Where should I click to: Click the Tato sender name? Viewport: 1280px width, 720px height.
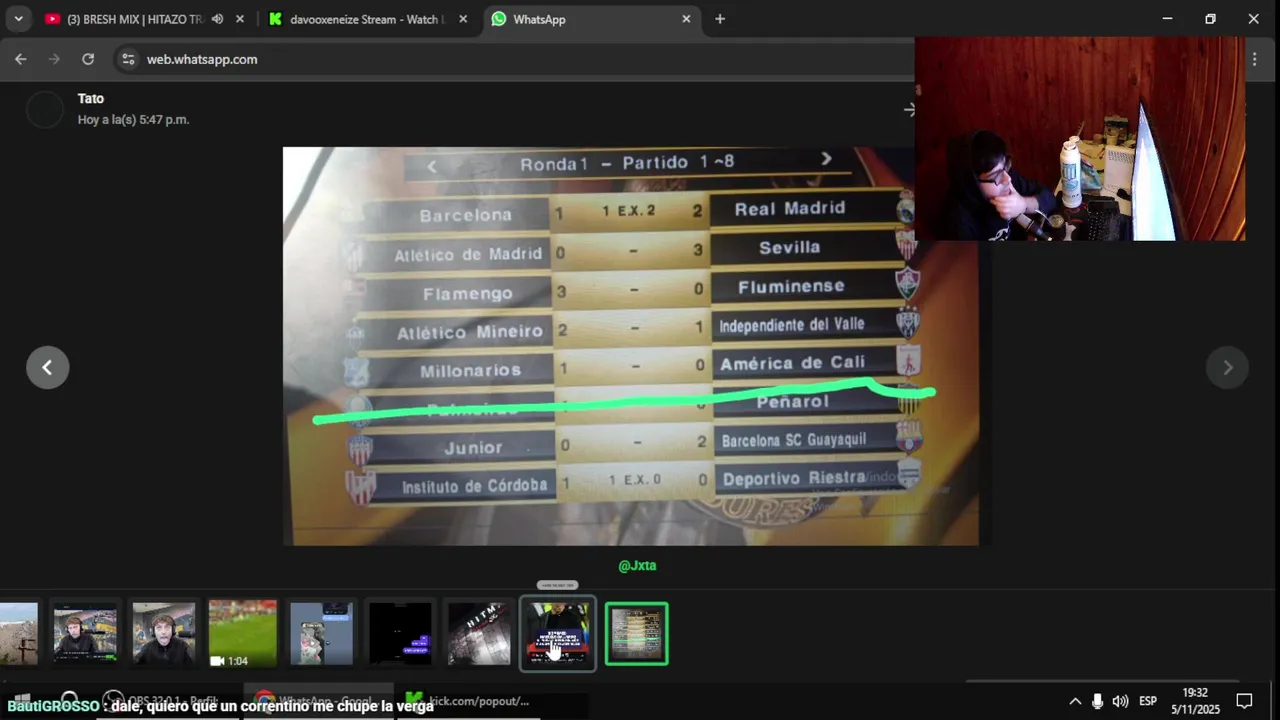point(91,98)
